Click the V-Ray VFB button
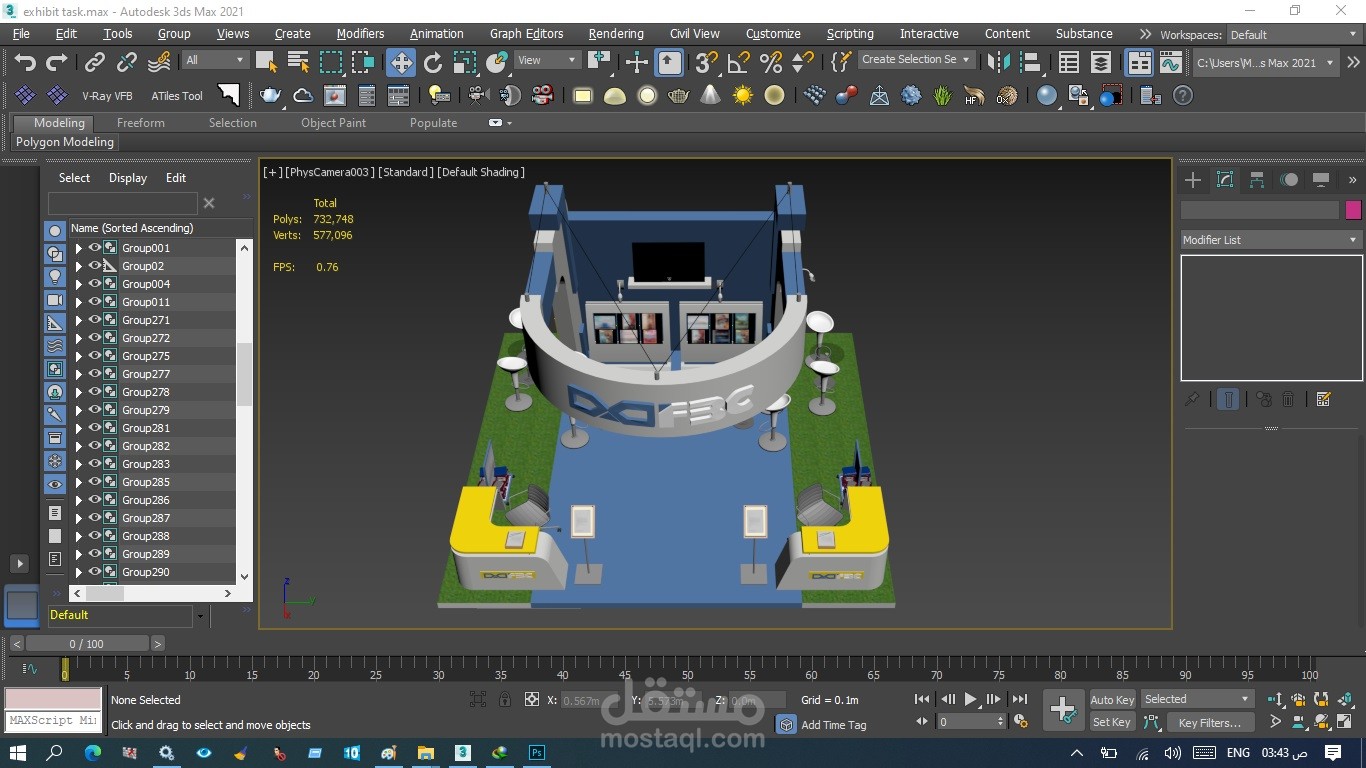1366x768 pixels. click(107, 96)
